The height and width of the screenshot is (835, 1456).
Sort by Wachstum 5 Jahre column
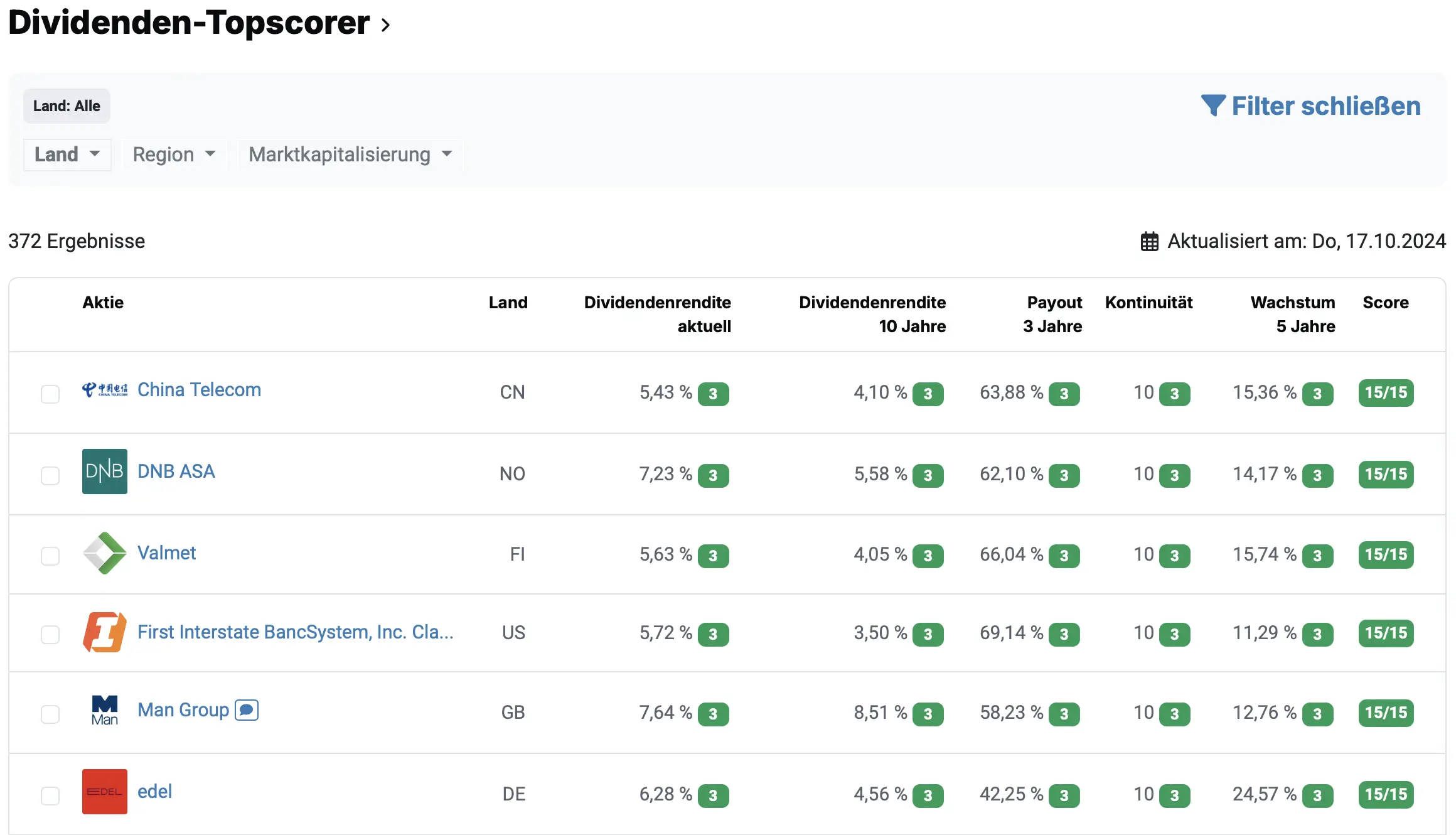pyautogui.click(x=1293, y=315)
